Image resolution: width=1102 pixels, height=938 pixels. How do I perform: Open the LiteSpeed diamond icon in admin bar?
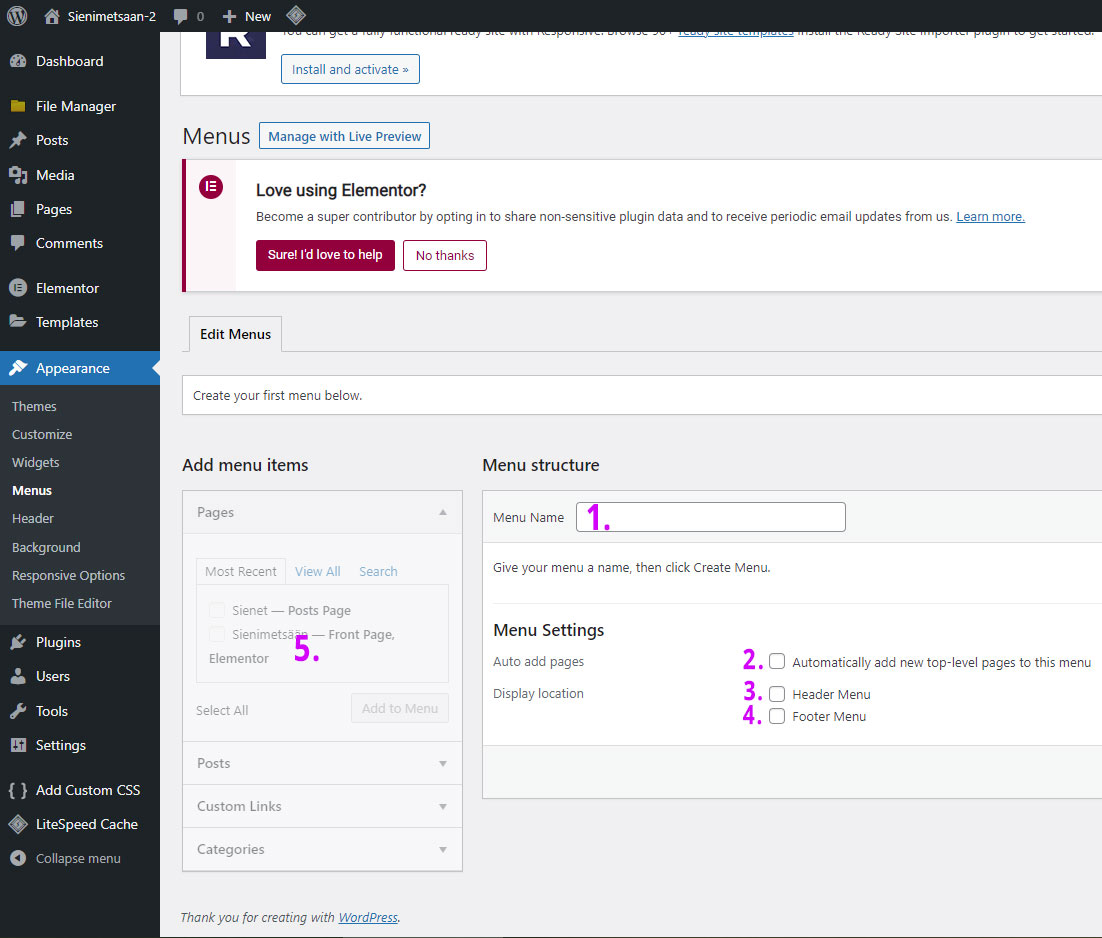[x=296, y=15]
